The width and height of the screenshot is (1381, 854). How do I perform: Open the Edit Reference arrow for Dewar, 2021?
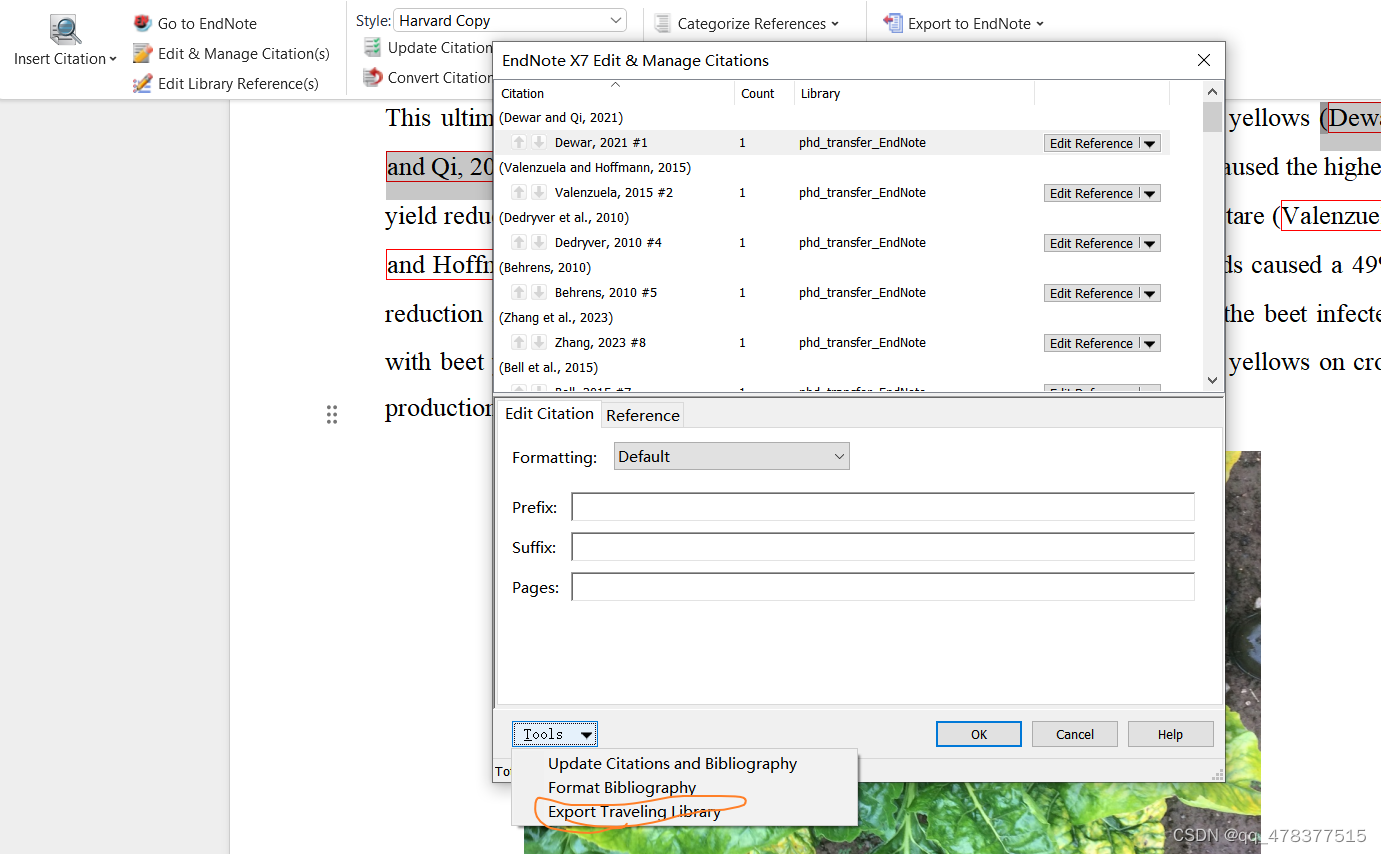pos(1150,143)
